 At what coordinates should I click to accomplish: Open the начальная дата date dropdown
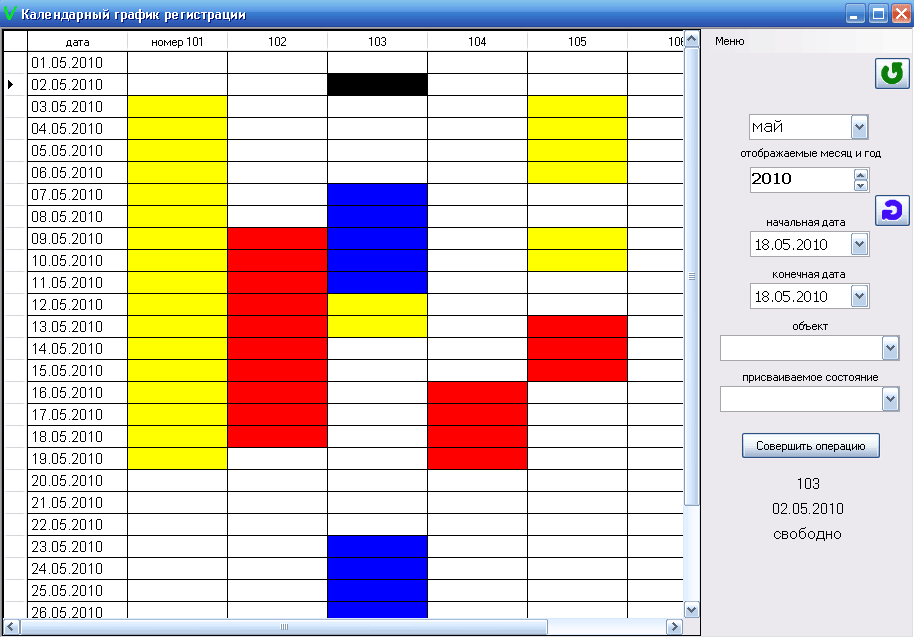859,244
